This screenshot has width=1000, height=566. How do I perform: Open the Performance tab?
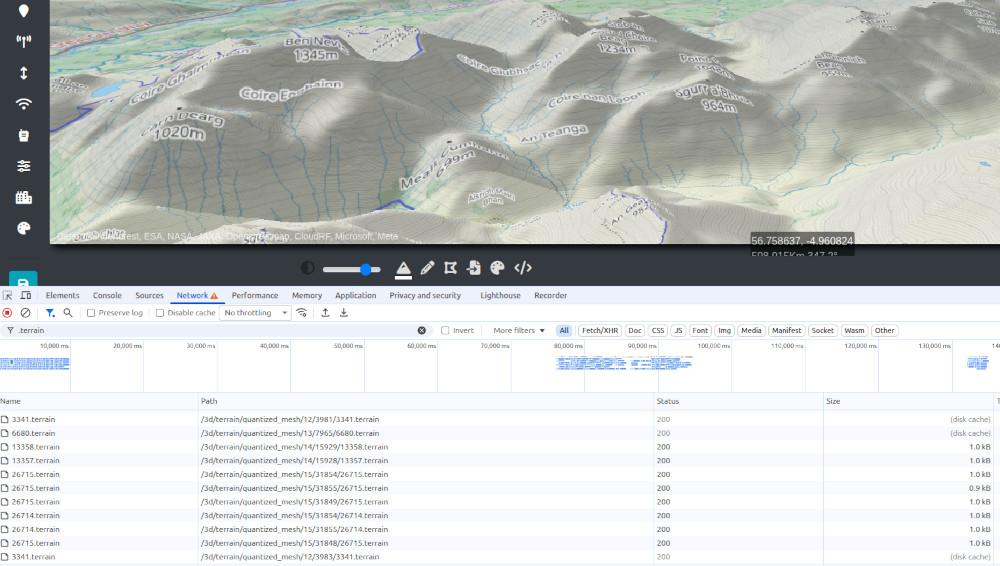255,296
